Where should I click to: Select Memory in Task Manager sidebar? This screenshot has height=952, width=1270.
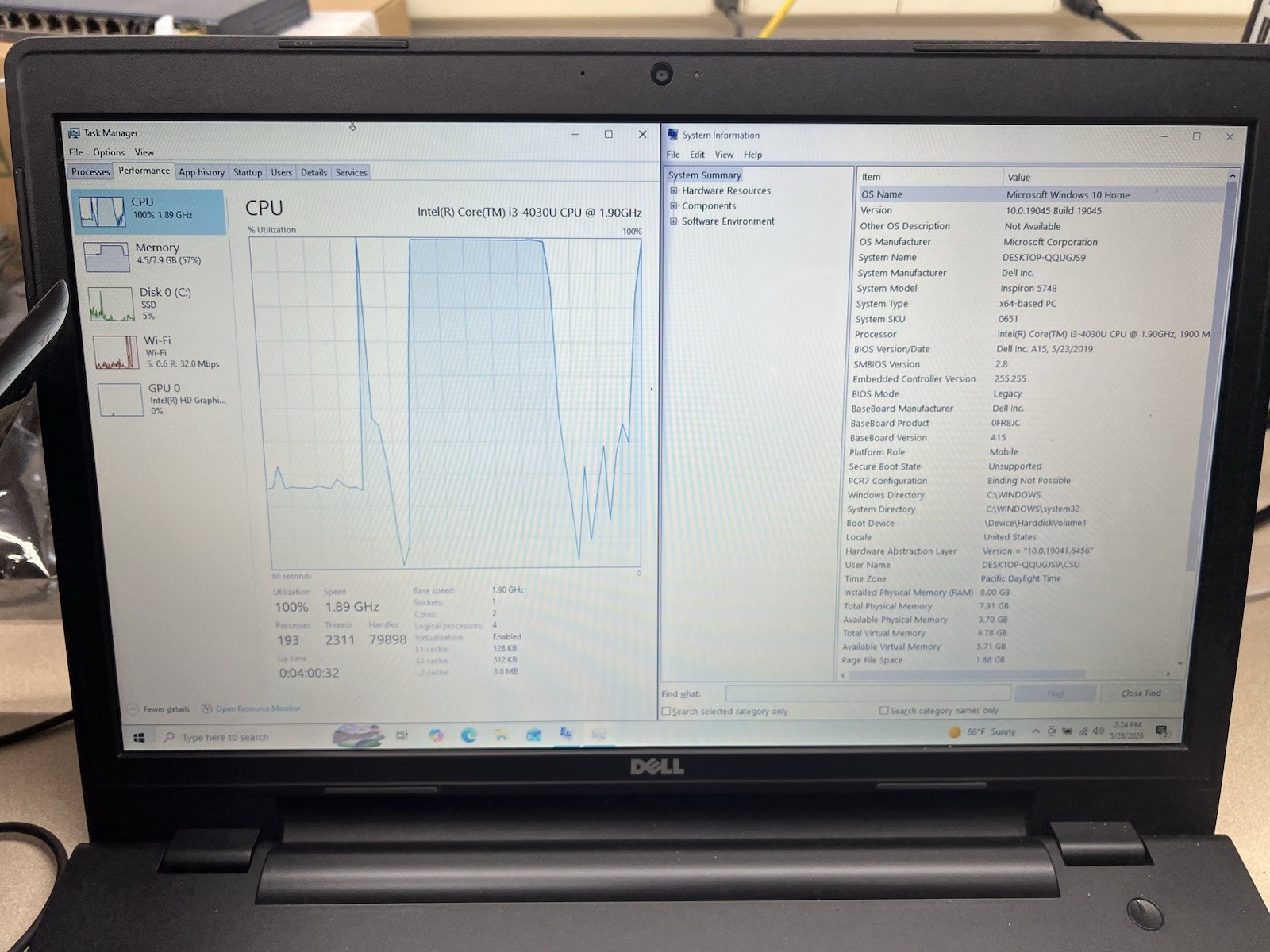(x=156, y=256)
